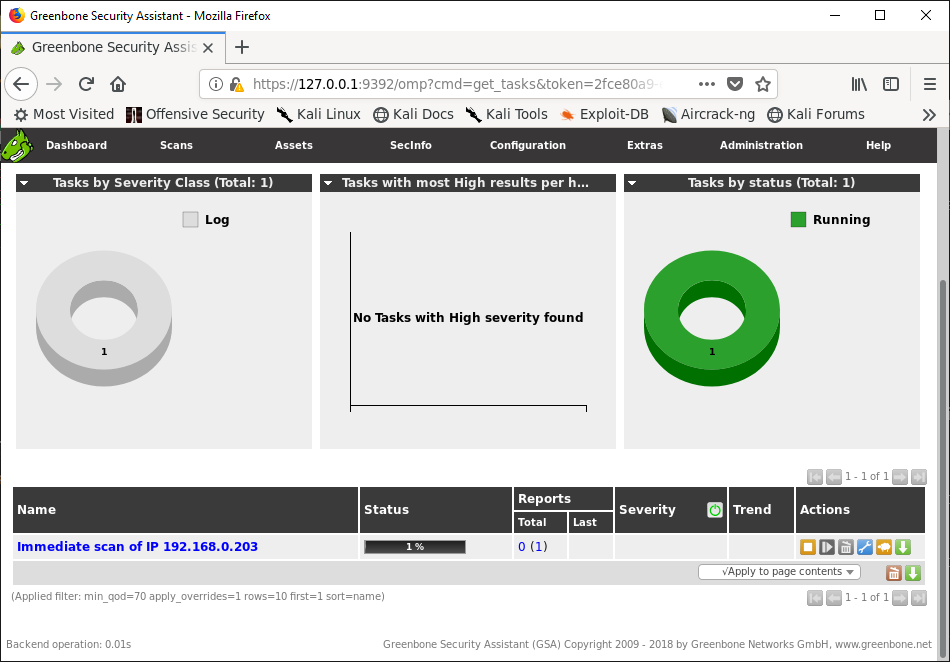Save the page to Pocket
Screen dimensions: 950x662
point(735,84)
